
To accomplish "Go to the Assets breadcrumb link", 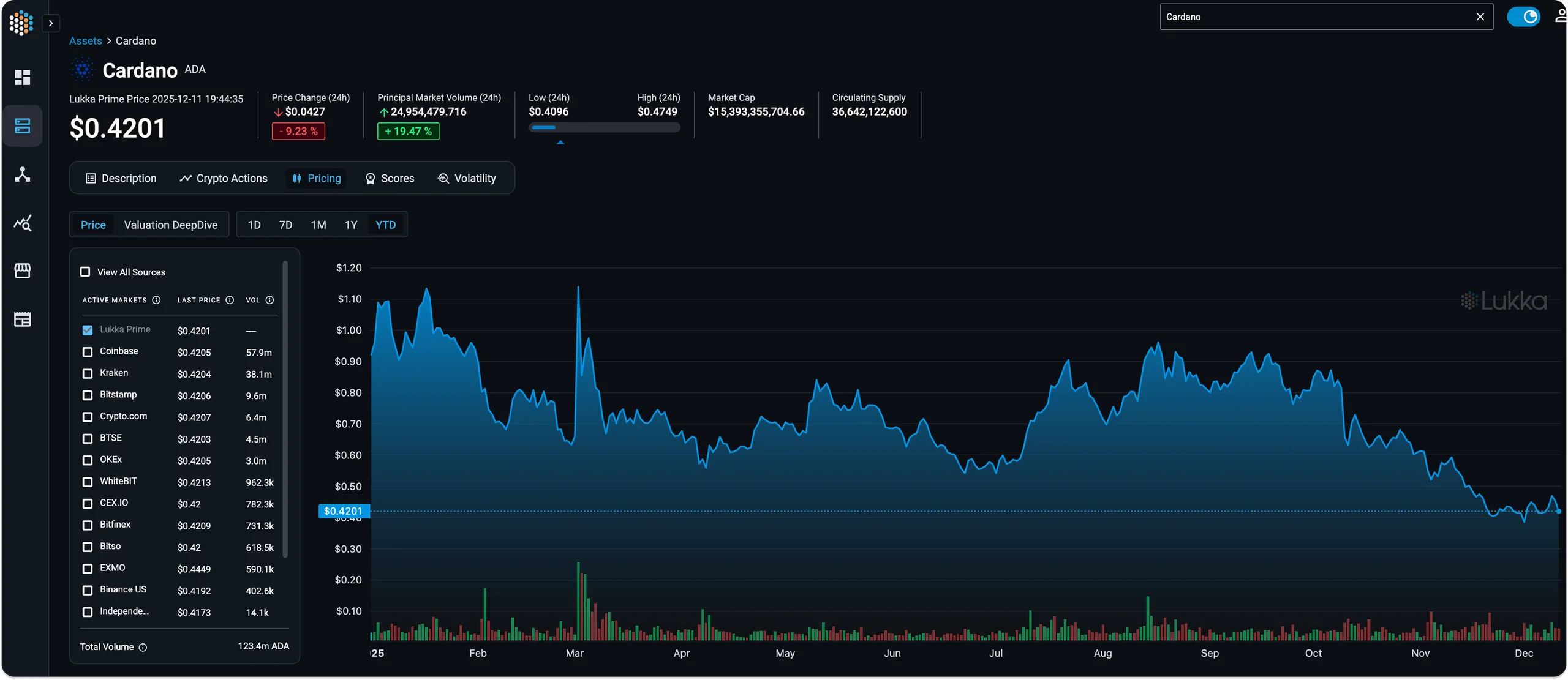I will (85, 41).
